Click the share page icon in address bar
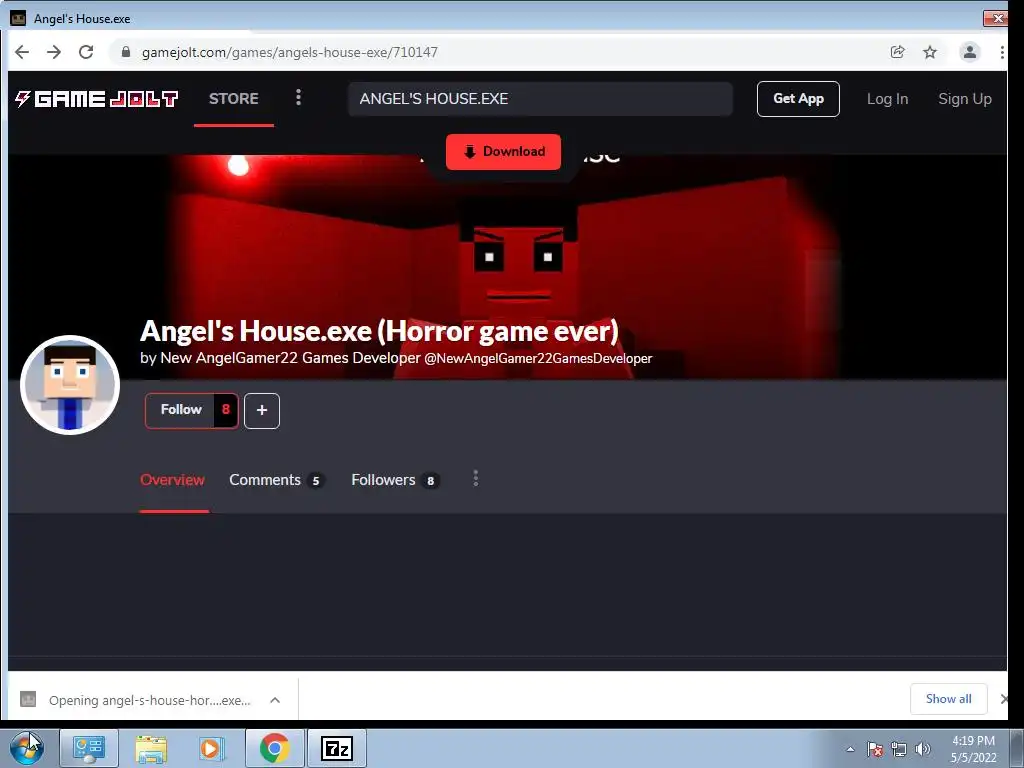 pos(898,52)
